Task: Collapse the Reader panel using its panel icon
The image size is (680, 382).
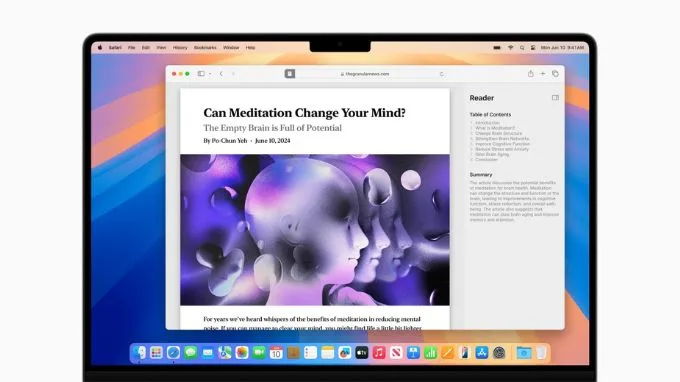Action: tap(555, 98)
